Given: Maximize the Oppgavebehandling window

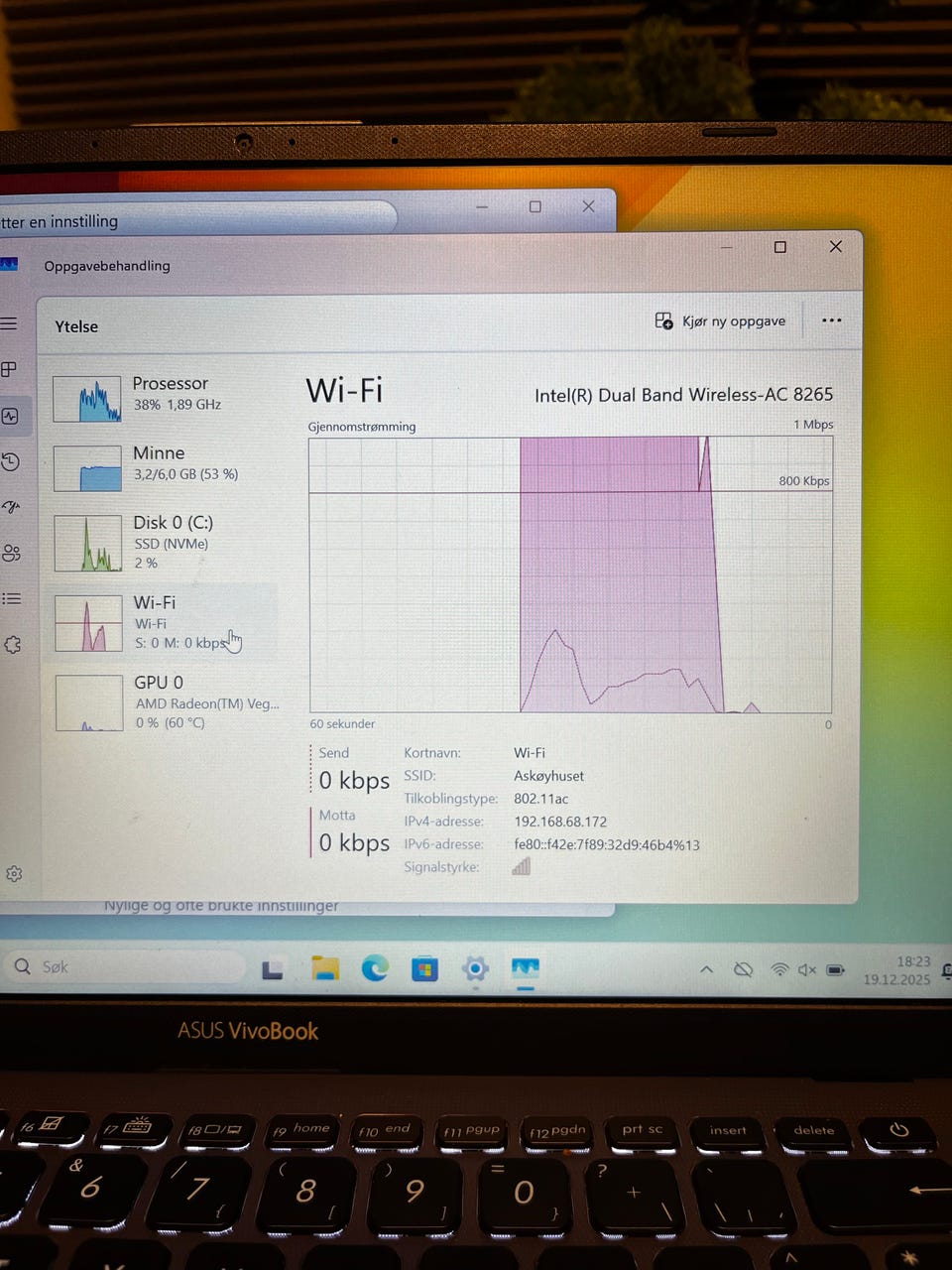Looking at the screenshot, I should coord(780,247).
